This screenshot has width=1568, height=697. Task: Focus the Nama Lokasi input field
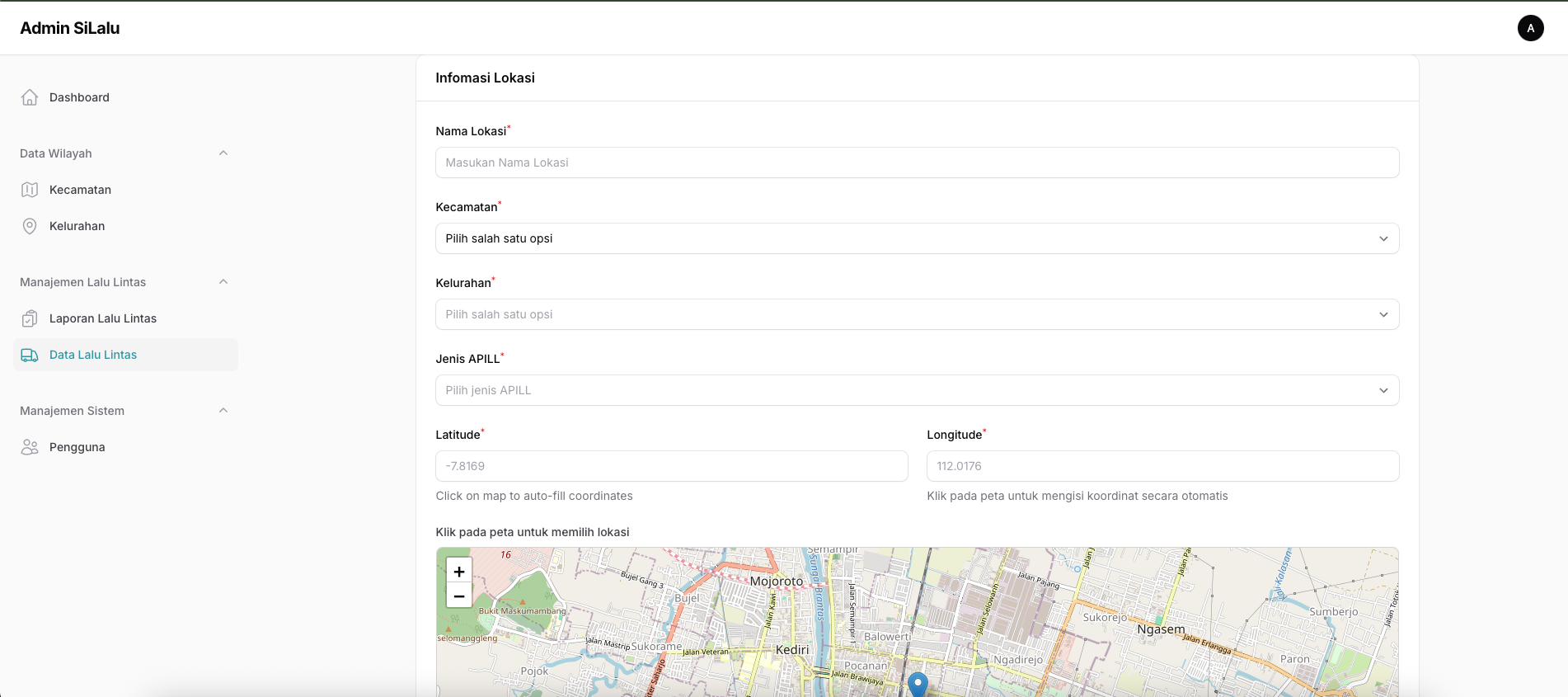tap(917, 162)
